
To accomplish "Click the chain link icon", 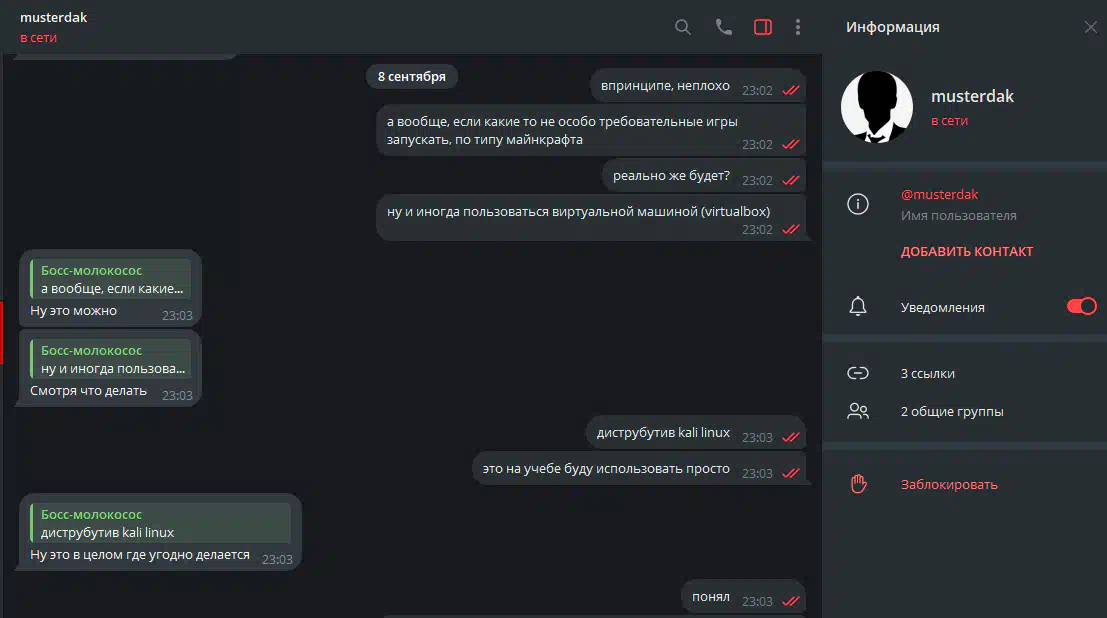I will [x=858, y=373].
